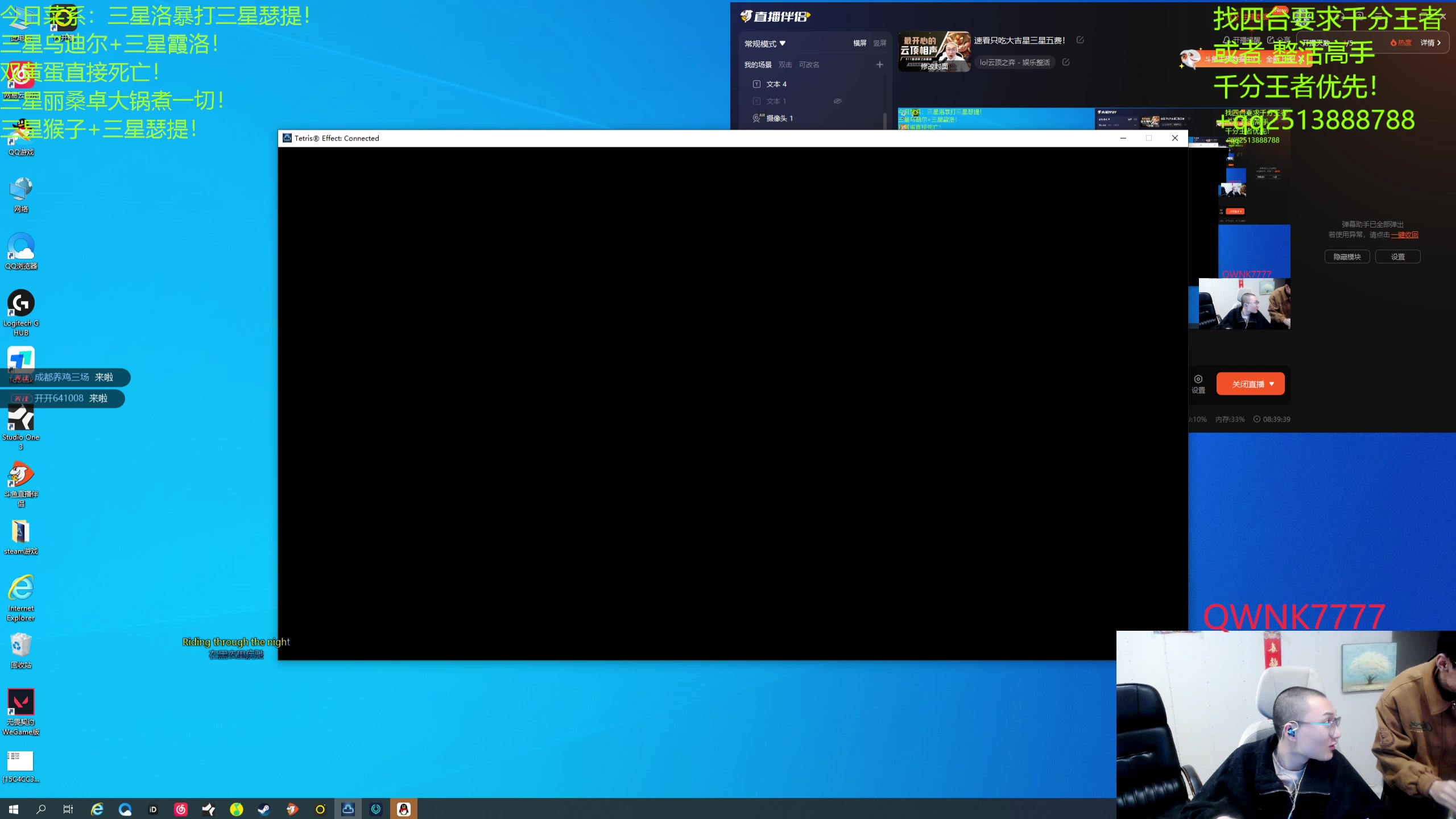This screenshot has height=819, width=1456.
Task: Edit the lol云顶之弈 category icon
Action: click(1066, 62)
